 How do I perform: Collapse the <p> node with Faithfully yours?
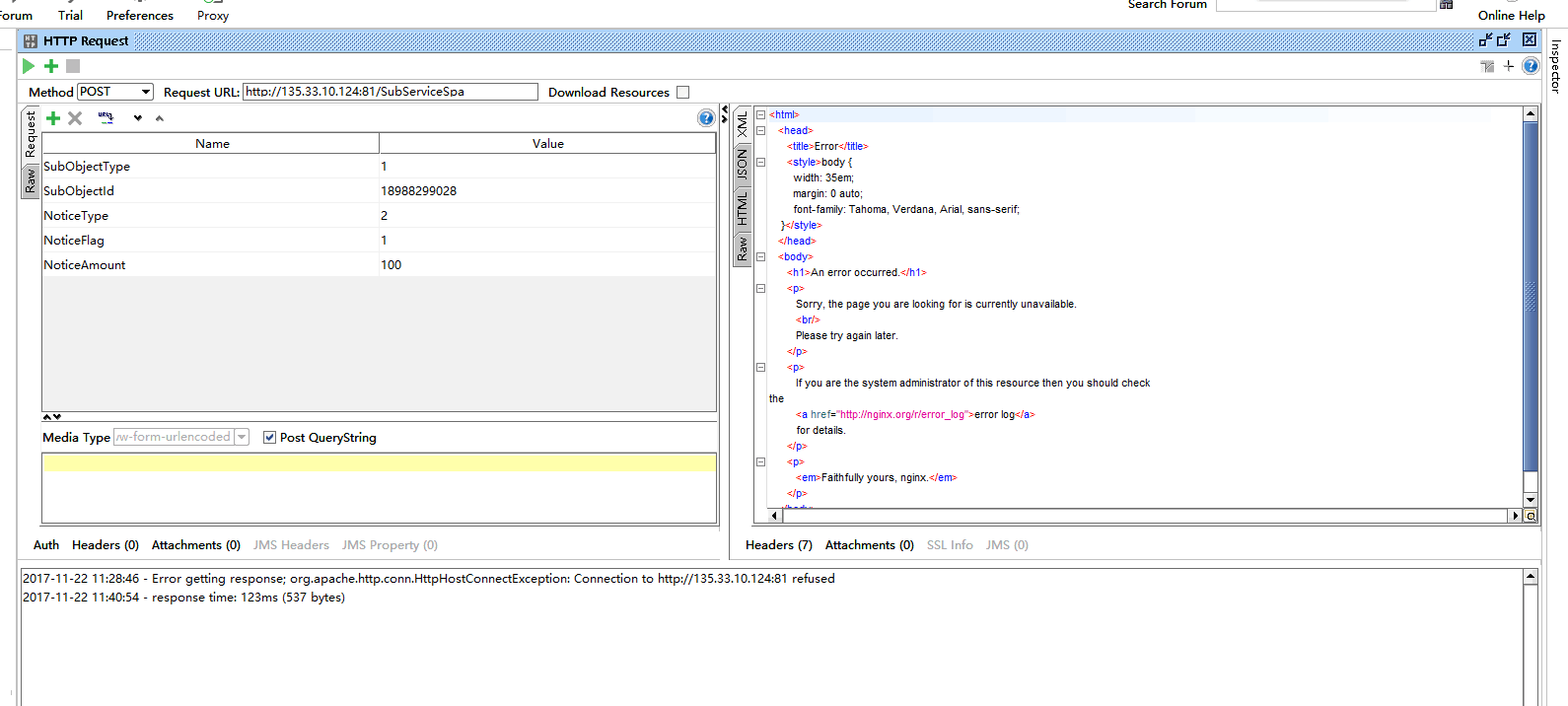point(760,461)
